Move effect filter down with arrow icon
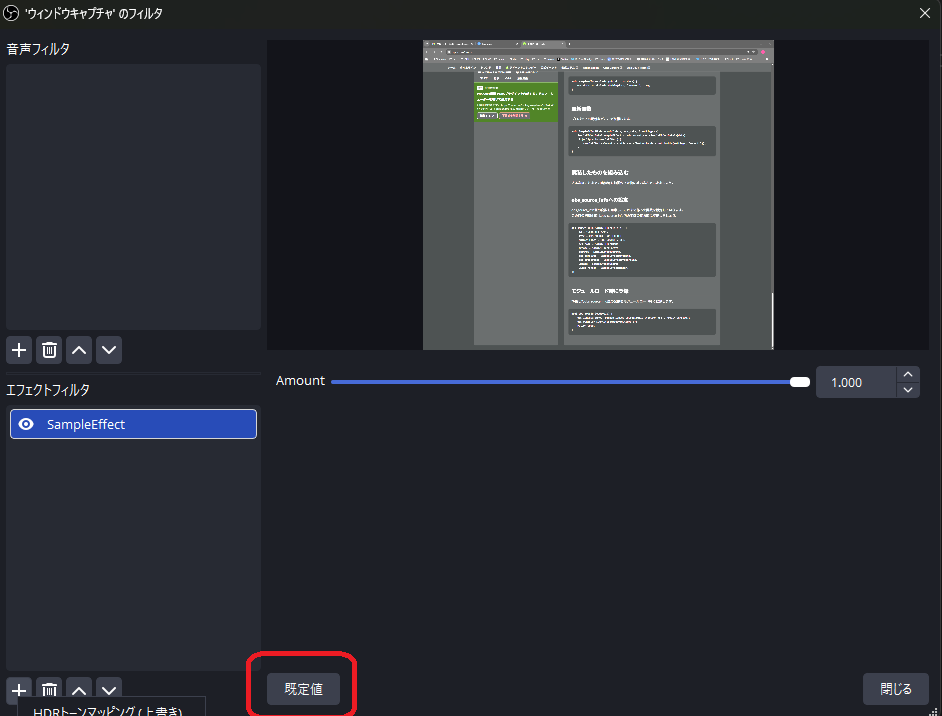This screenshot has height=716, width=942. coord(109,690)
